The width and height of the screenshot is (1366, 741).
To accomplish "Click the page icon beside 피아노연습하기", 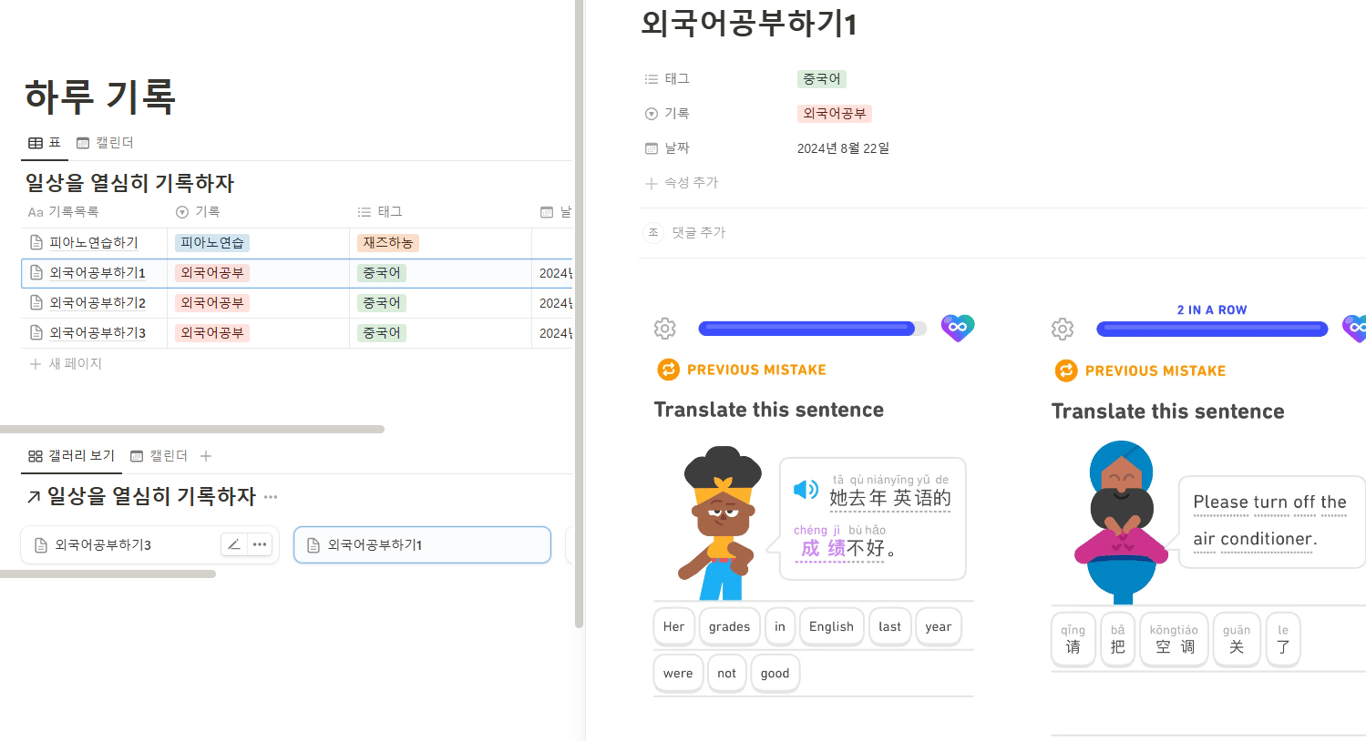I will tap(34, 242).
